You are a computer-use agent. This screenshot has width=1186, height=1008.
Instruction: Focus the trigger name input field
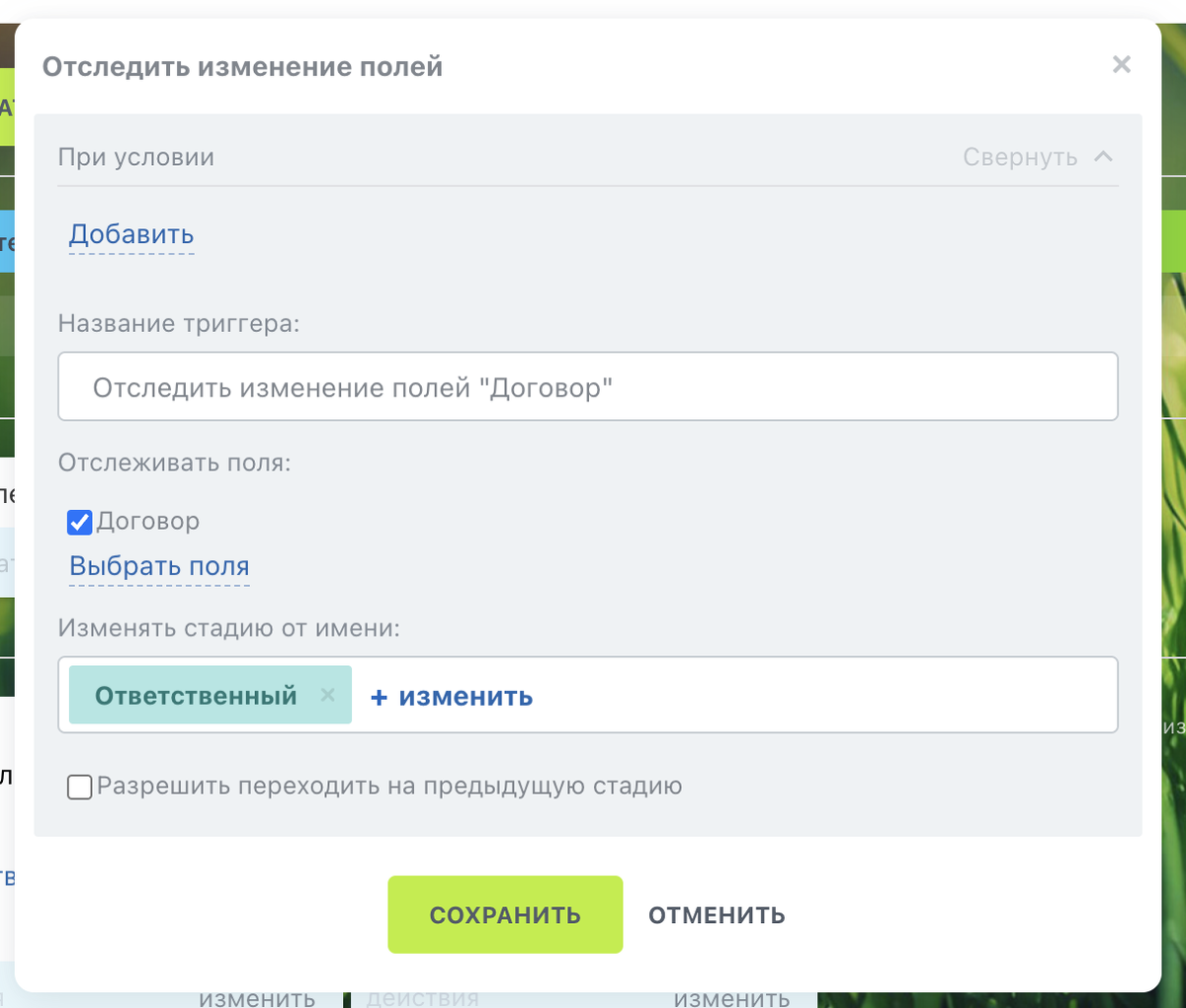(588, 386)
